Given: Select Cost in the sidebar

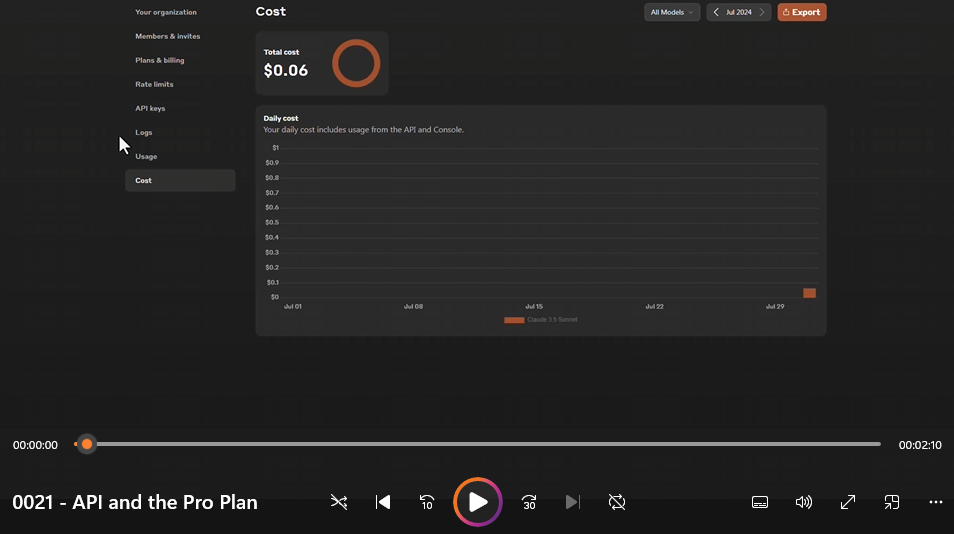Looking at the screenshot, I should pyautogui.click(x=180, y=181).
